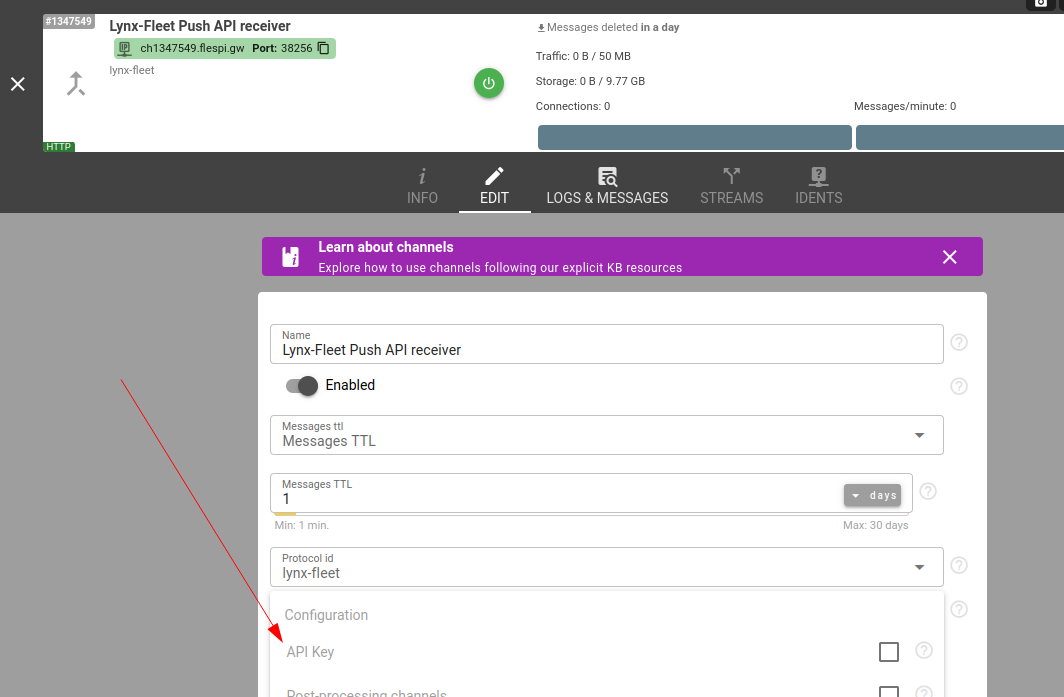Click help icon next to Name field

coord(958,343)
